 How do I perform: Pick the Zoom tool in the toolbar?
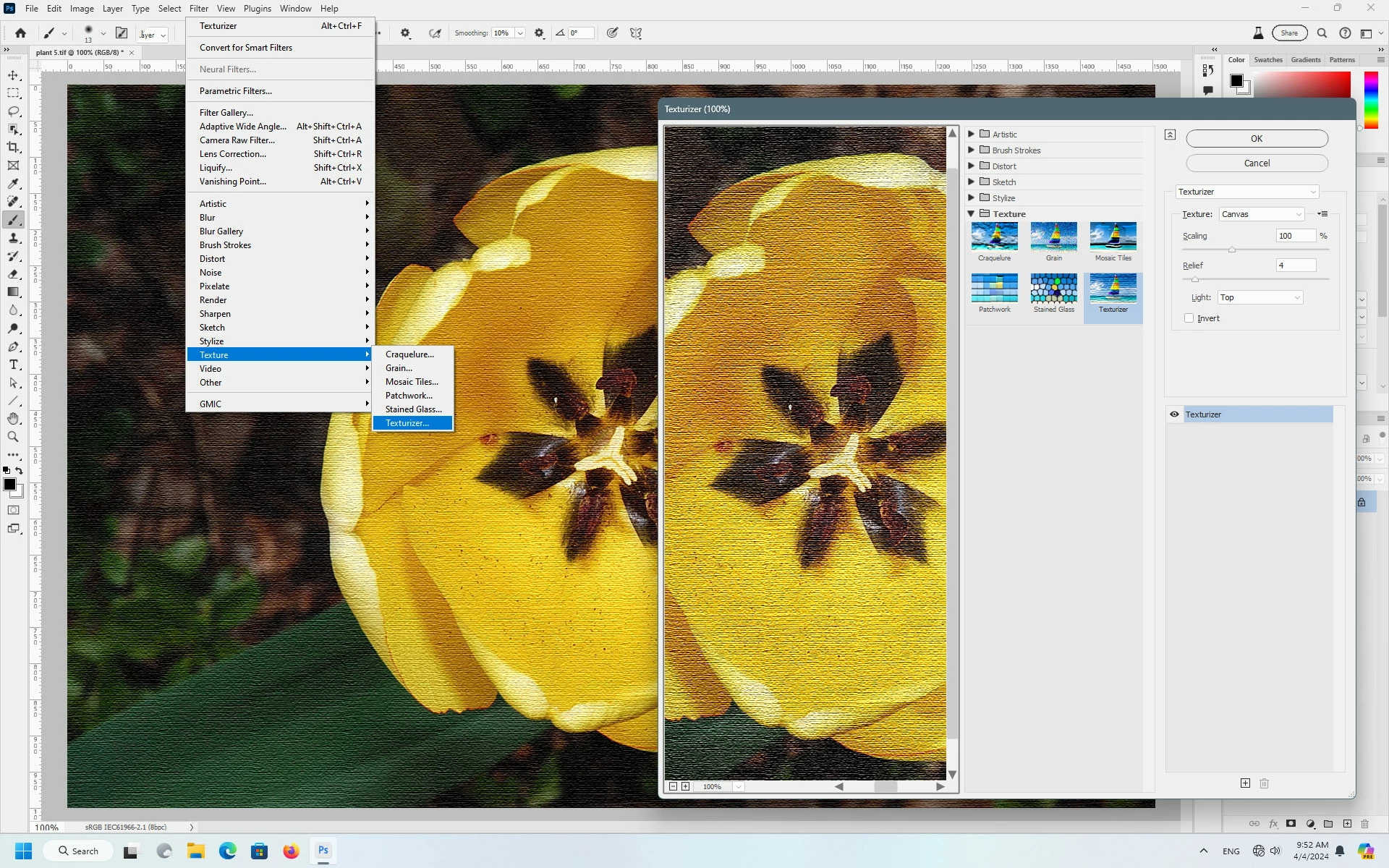13,437
